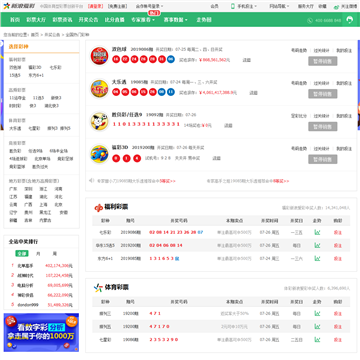The width and height of the screenshot is (360, 360).
Task: Expand the 专家推荐 menu arrow
Action: click(x=154, y=20)
